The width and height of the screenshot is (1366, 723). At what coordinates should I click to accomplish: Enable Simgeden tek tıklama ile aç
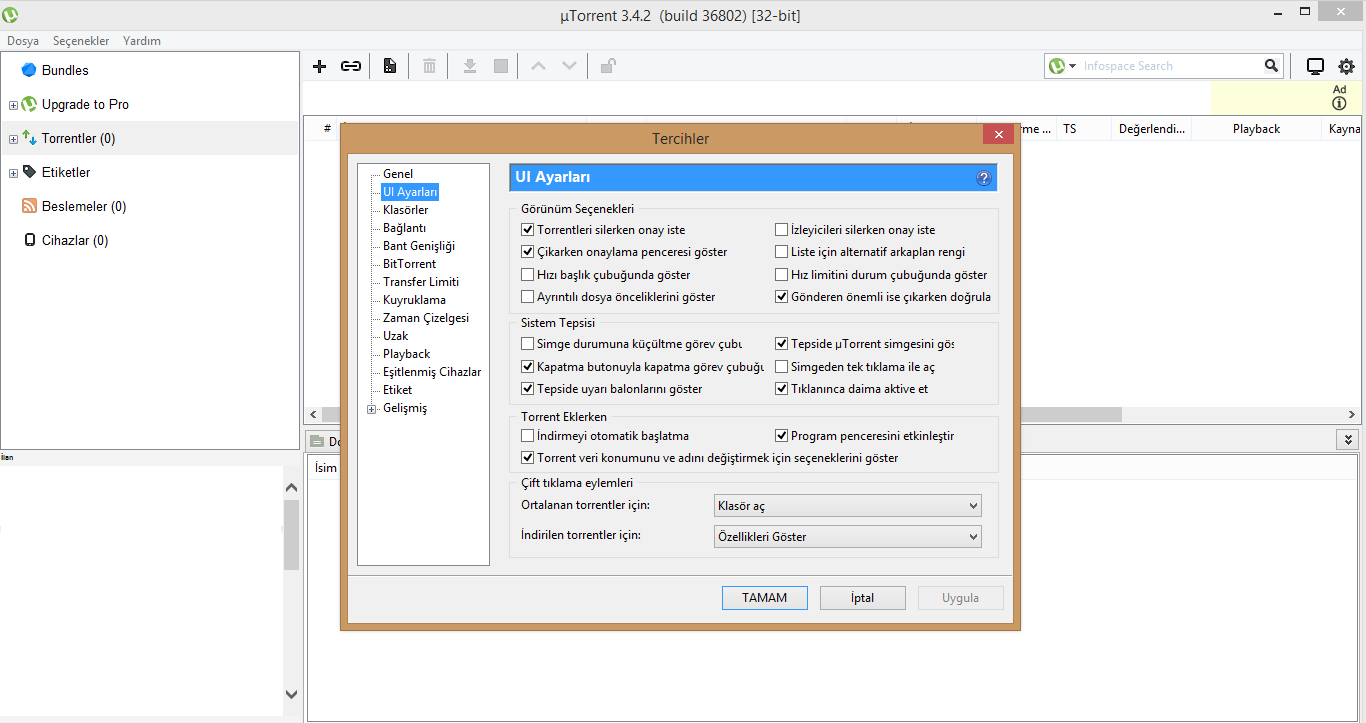tap(782, 367)
